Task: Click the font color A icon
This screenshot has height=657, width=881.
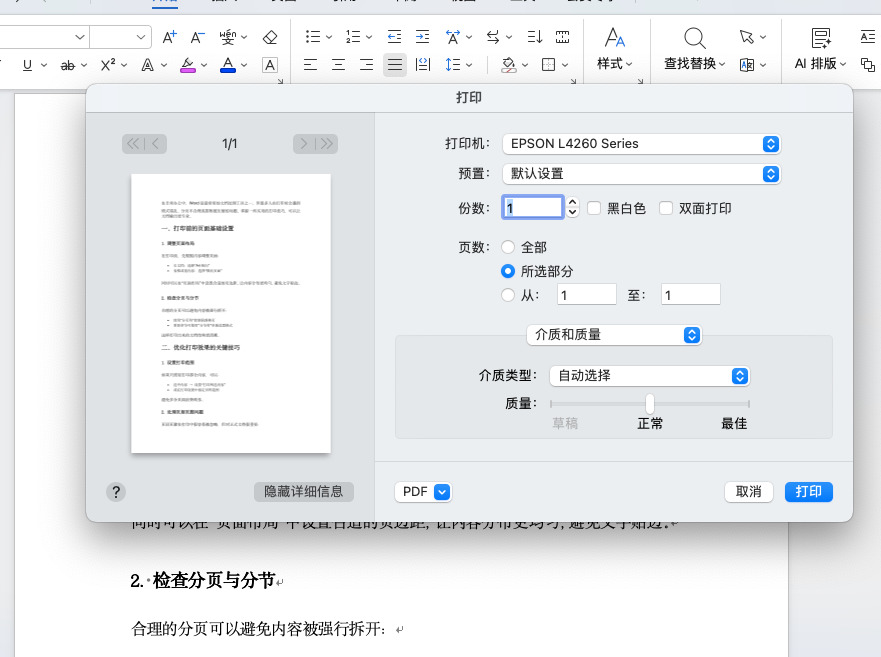Action: [228, 65]
